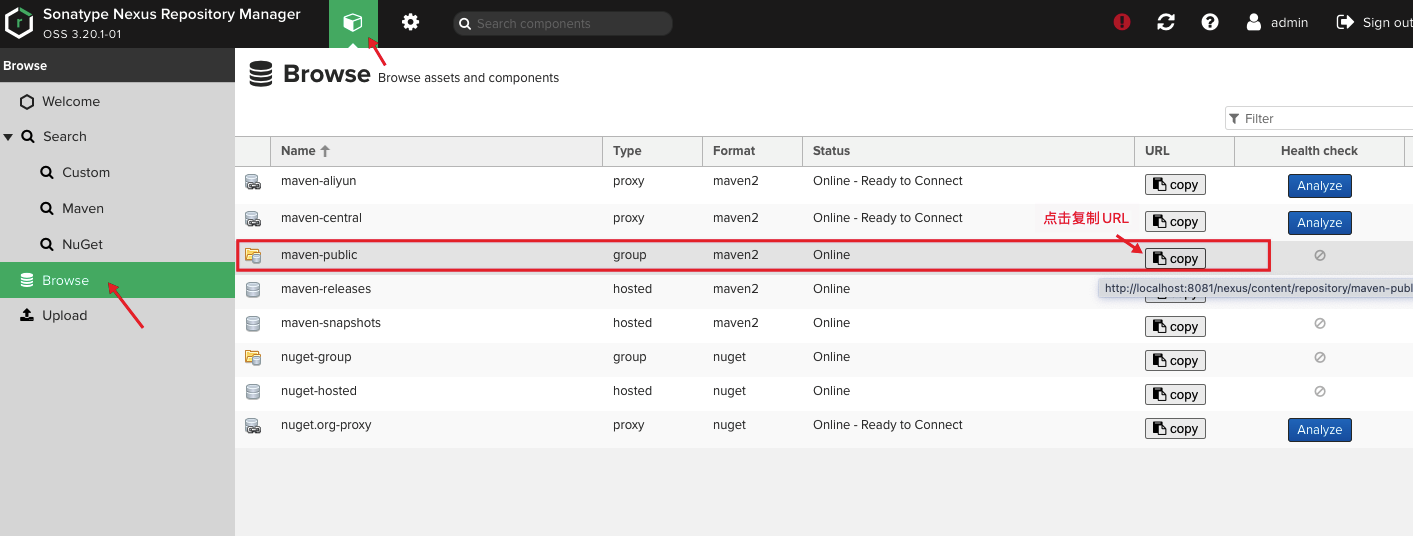This screenshot has height=536, width=1413.
Task: Copy URL of maven-snapshots repository
Action: click(x=1175, y=327)
